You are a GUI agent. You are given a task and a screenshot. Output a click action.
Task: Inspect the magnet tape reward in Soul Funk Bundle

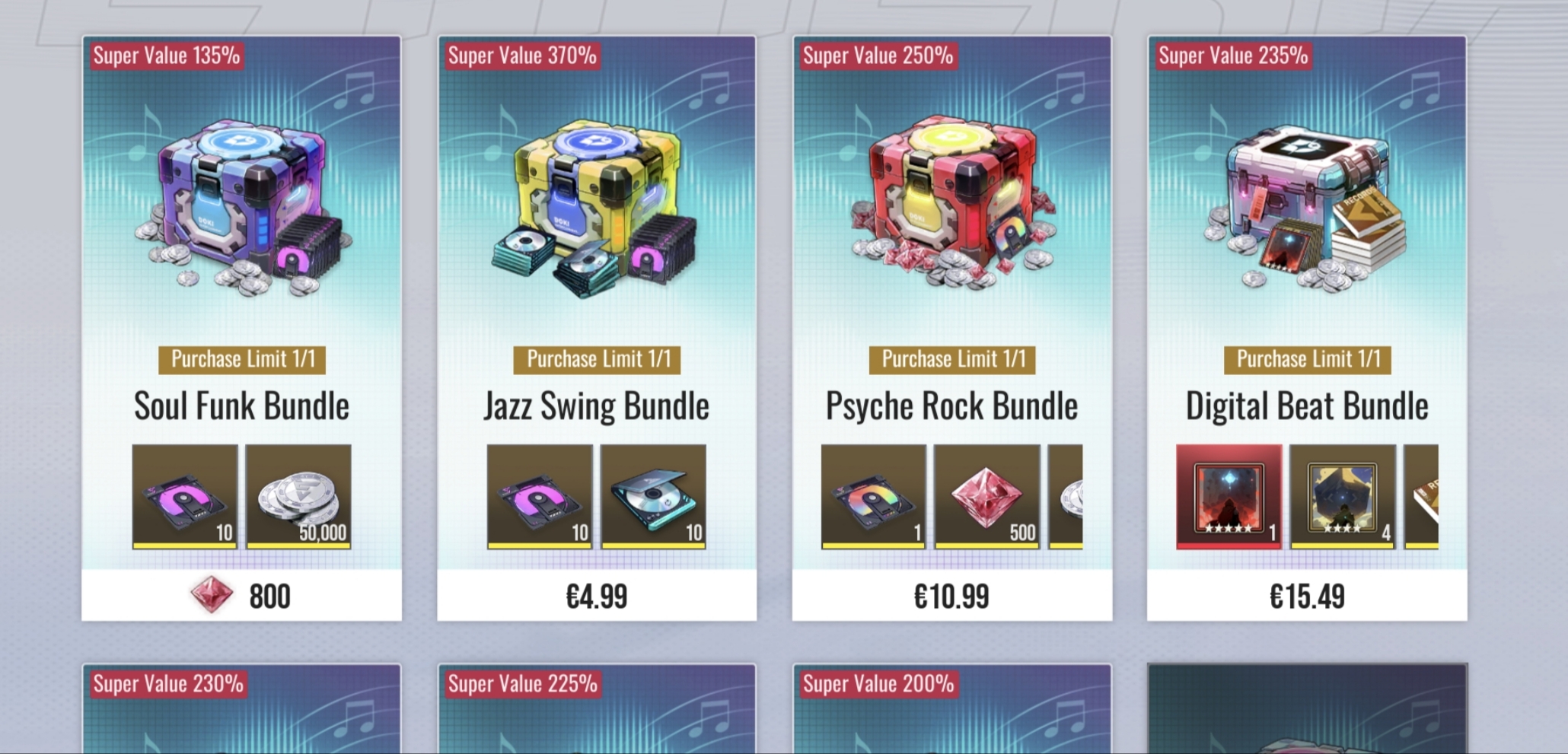click(185, 496)
